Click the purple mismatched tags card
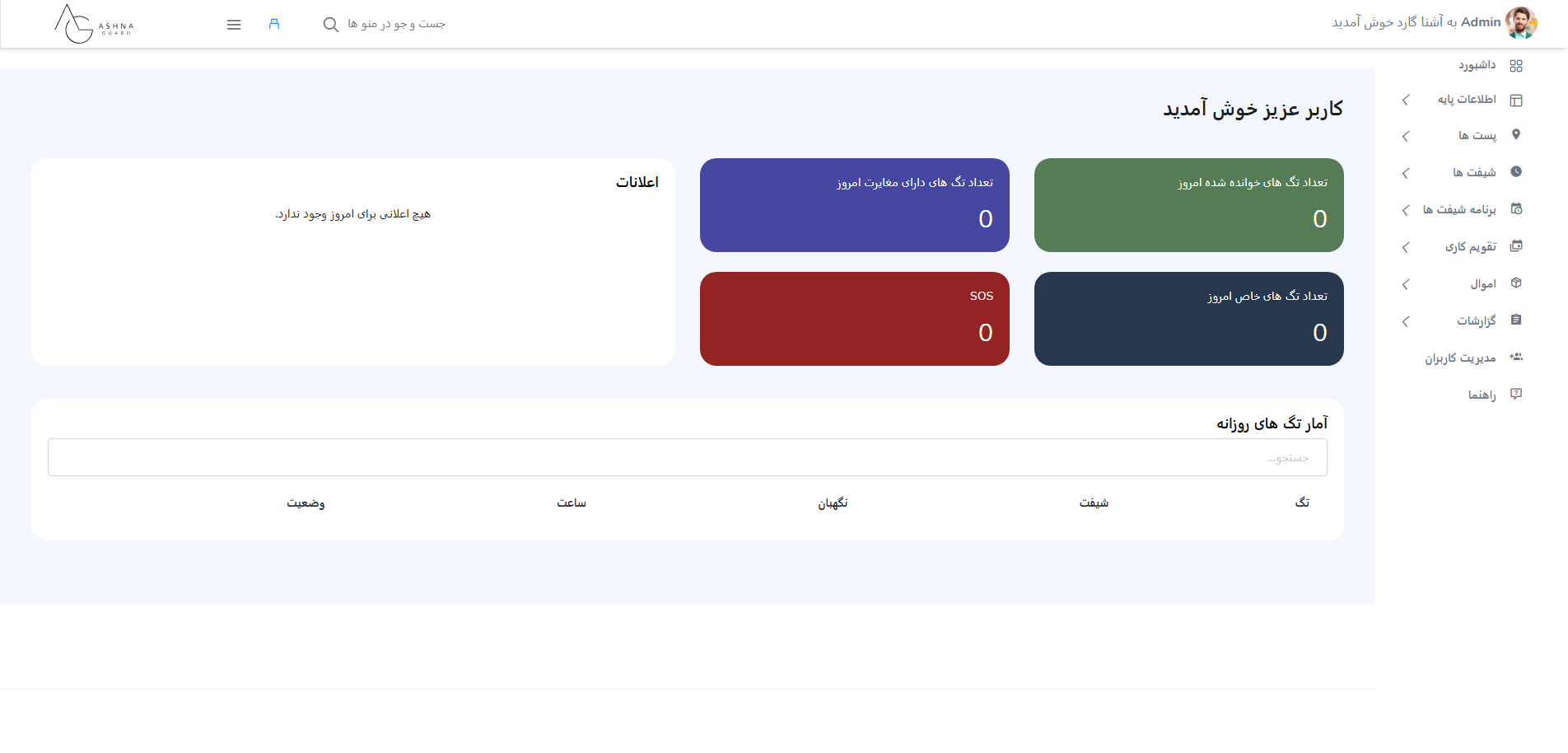Screen dimensions: 1568x753 point(855,205)
